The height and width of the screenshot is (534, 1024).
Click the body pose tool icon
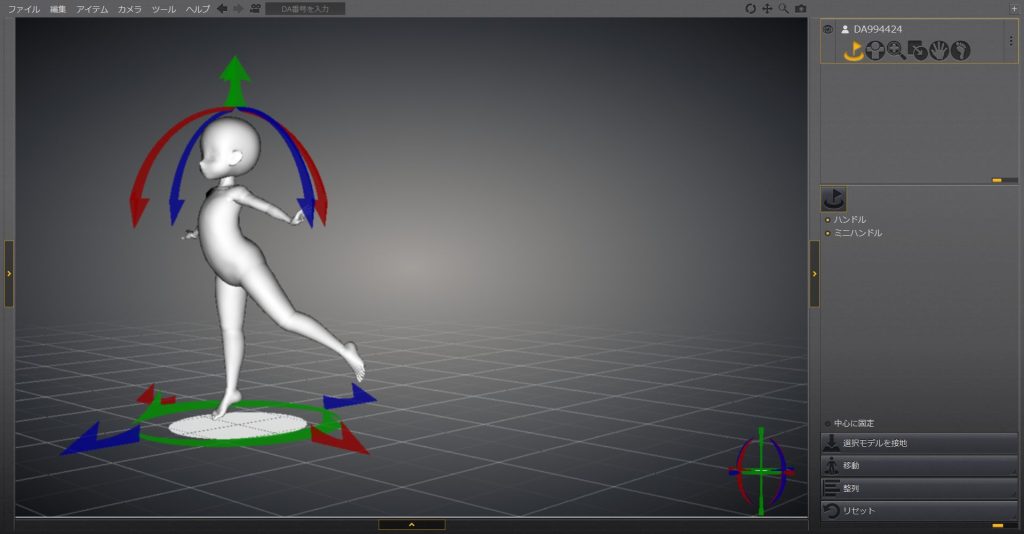[x=875, y=50]
